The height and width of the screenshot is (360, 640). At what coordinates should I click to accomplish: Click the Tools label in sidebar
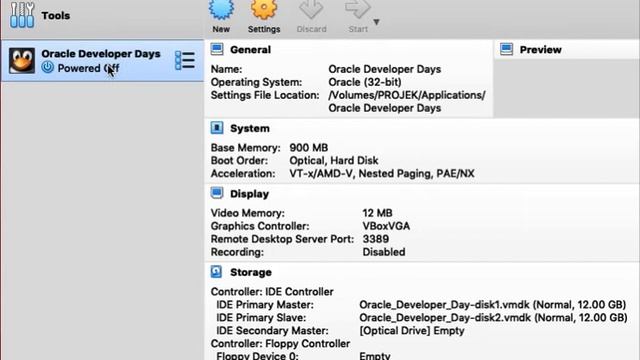(56, 16)
